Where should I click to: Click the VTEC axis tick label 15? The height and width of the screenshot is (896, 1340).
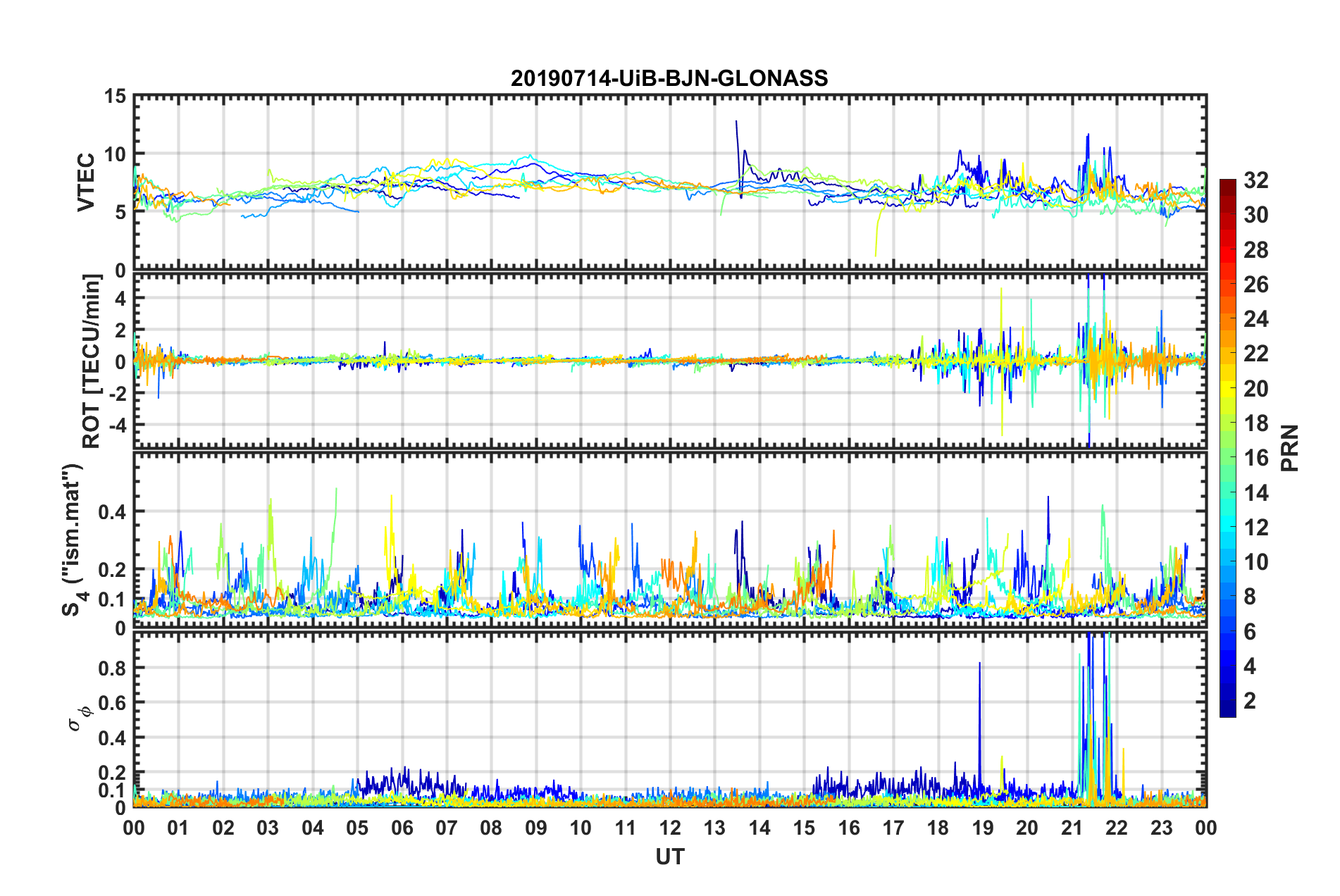115,97
